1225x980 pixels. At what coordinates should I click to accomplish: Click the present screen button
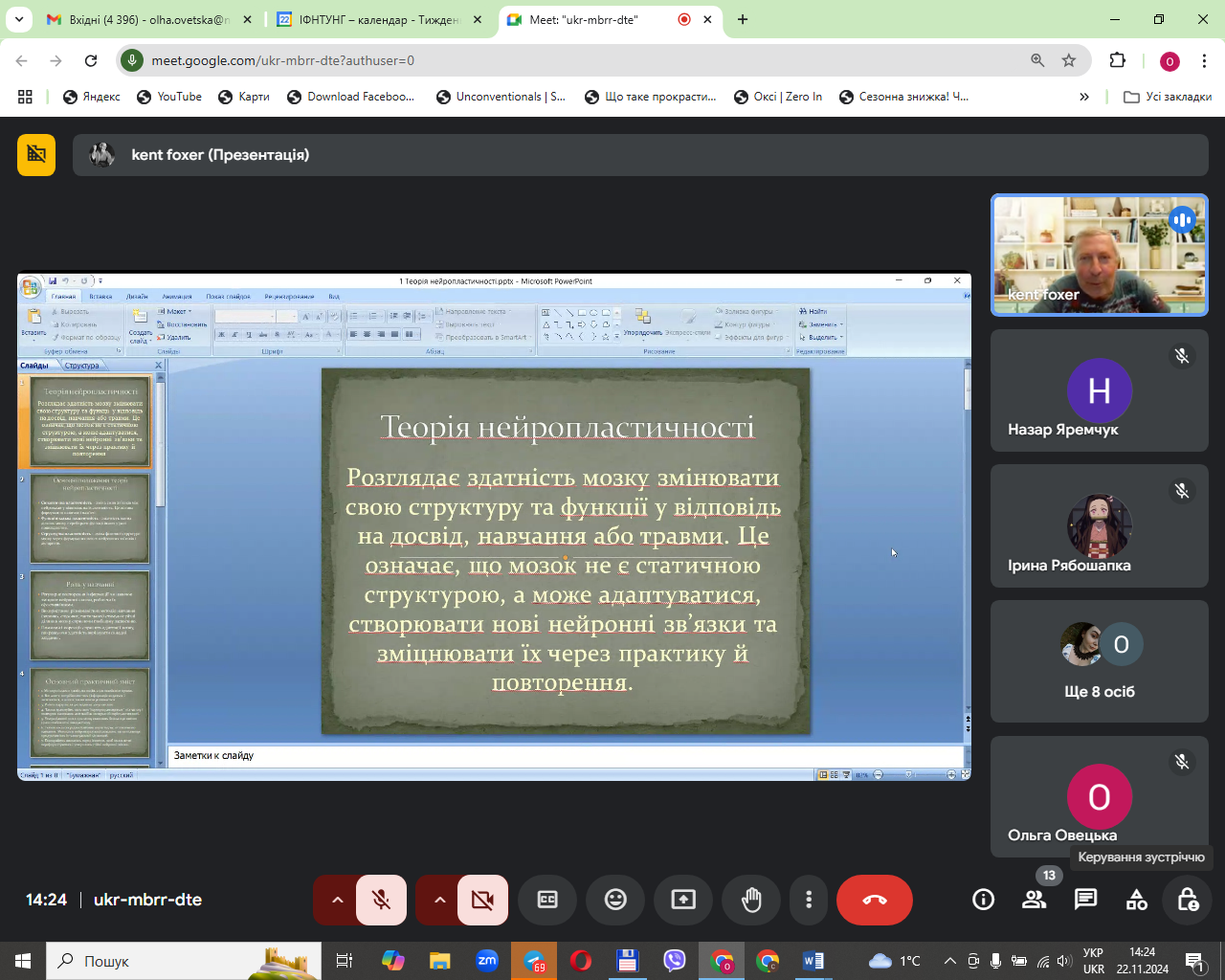click(x=683, y=900)
